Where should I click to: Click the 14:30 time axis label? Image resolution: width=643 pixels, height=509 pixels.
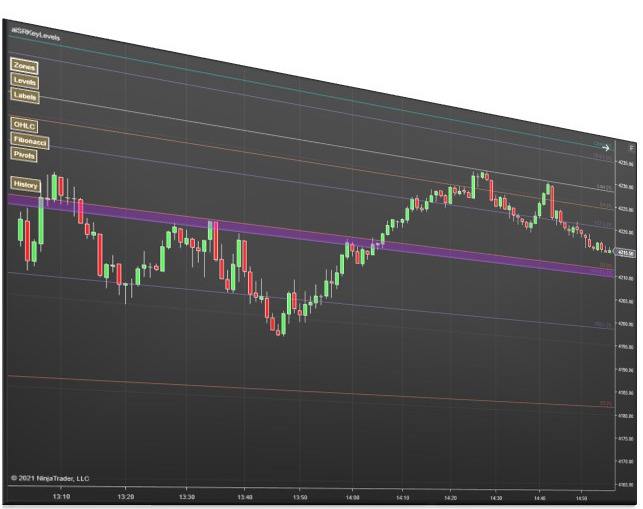[496, 498]
